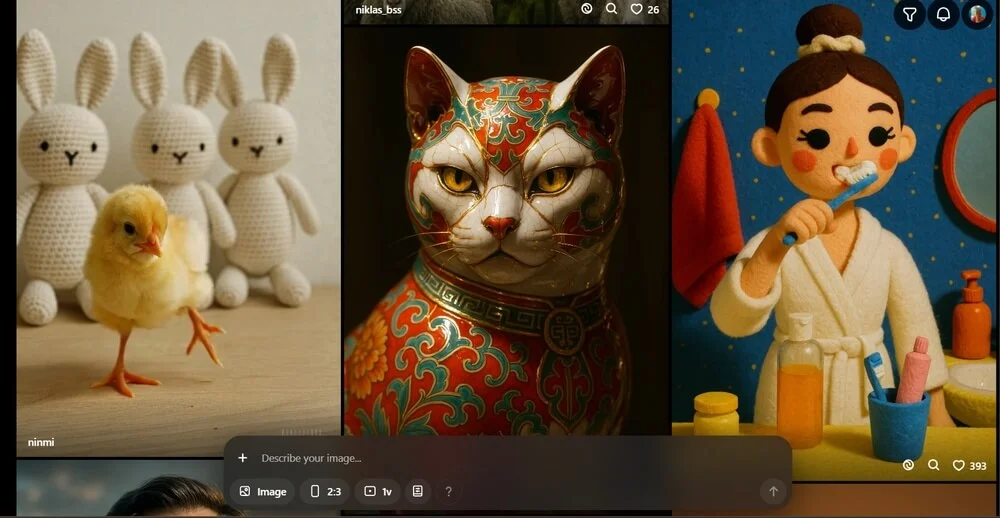Like the toothbrush girl image with 393 likes
The image size is (1000, 518).
(968, 465)
